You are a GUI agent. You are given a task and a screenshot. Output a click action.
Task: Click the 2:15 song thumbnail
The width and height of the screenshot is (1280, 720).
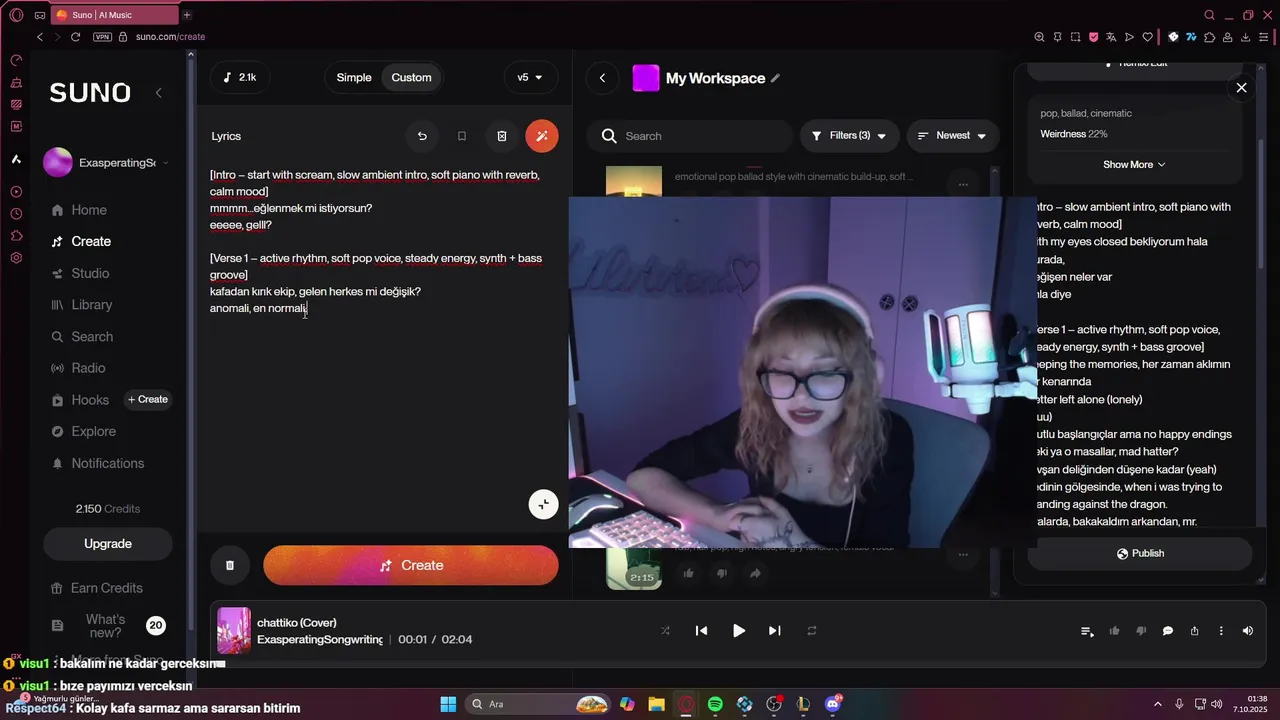point(634,568)
